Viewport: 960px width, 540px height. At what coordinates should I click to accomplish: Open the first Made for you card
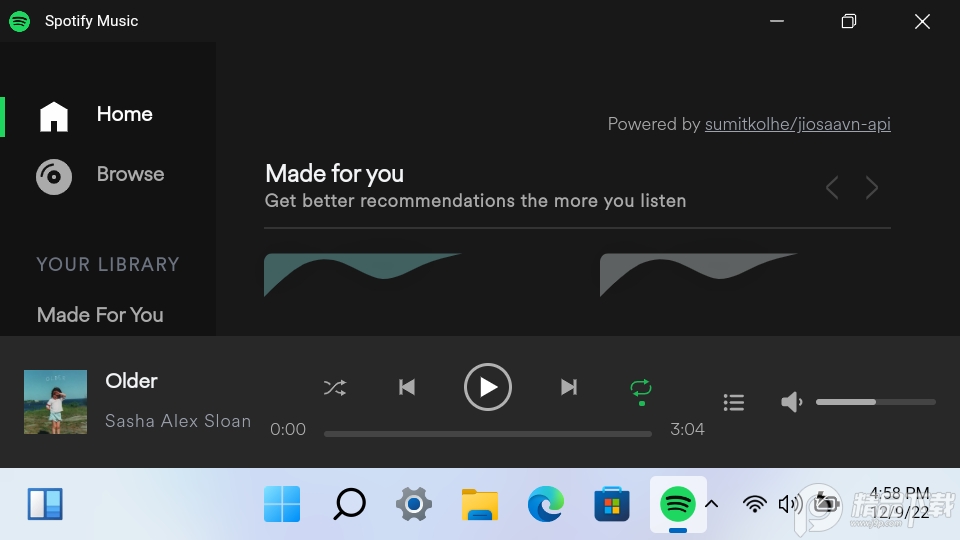362,275
